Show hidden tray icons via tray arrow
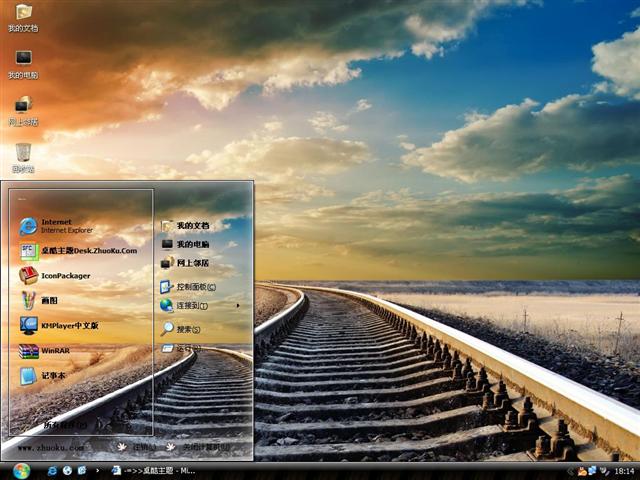 tap(570, 470)
